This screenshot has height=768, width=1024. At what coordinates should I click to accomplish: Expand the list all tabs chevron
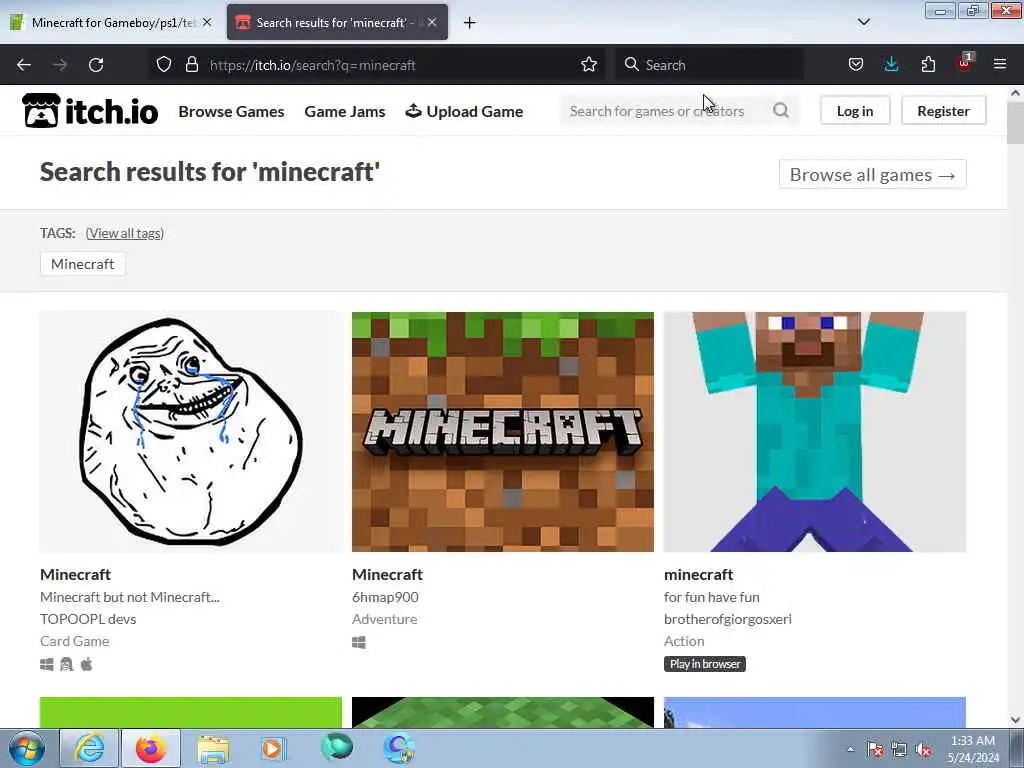pyautogui.click(x=864, y=22)
